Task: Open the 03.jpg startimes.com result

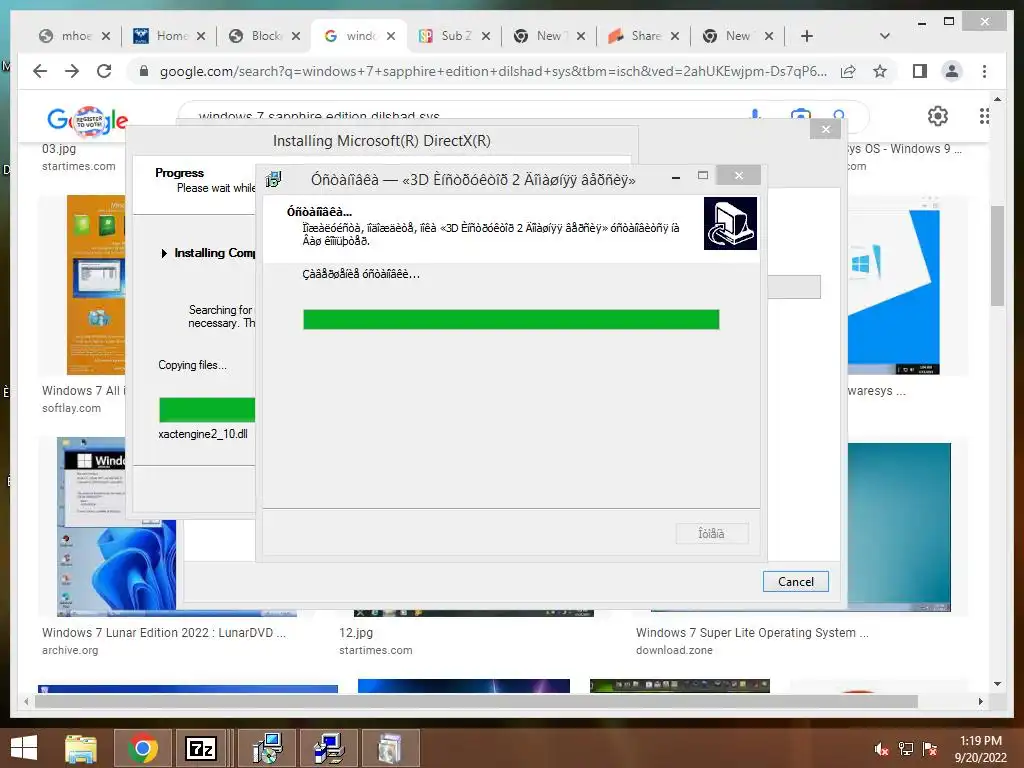Action: (x=59, y=149)
